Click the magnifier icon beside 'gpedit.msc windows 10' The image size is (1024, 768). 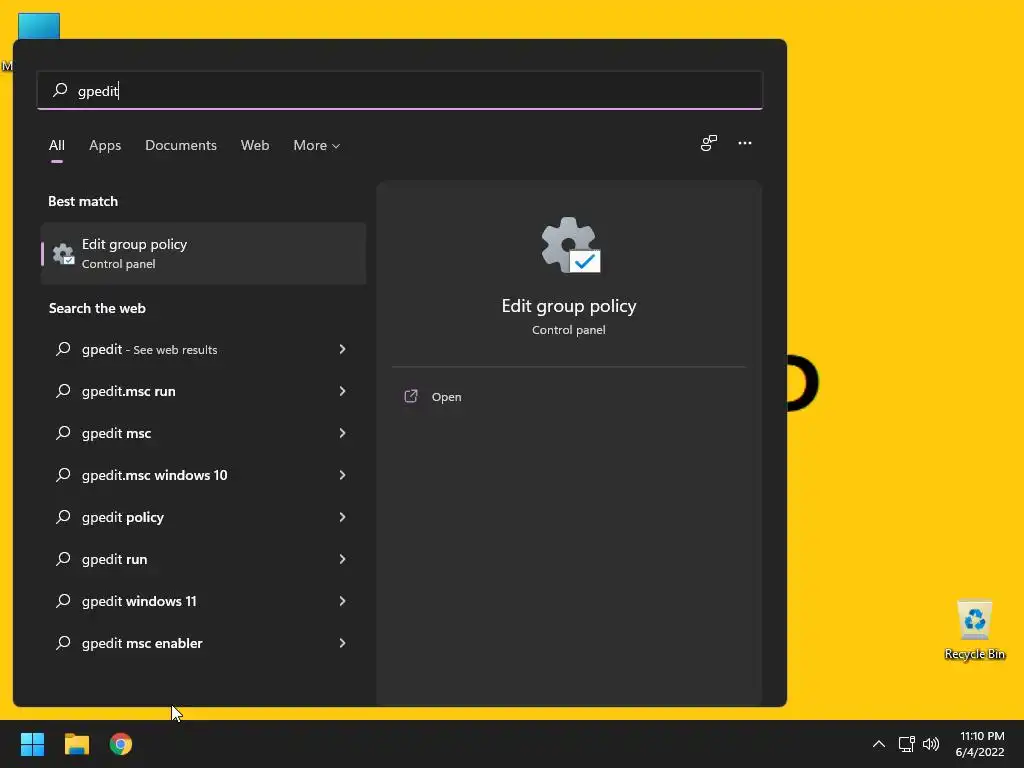tap(63, 474)
